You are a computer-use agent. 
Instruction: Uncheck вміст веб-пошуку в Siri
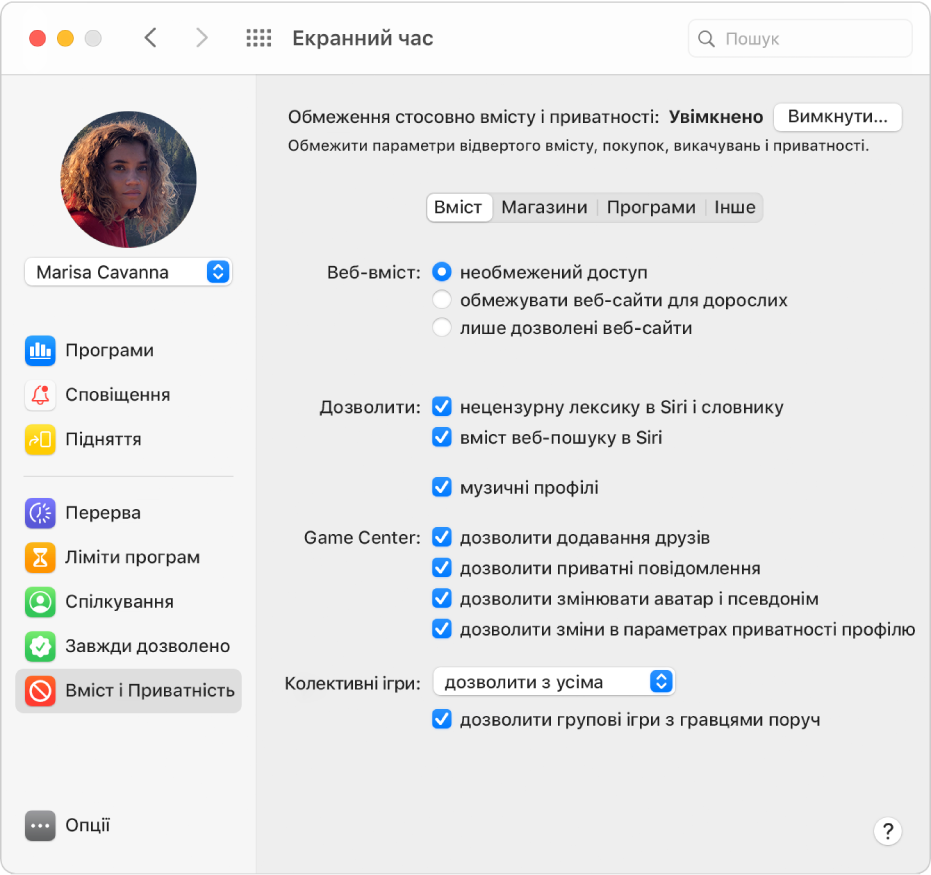point(441,435)
